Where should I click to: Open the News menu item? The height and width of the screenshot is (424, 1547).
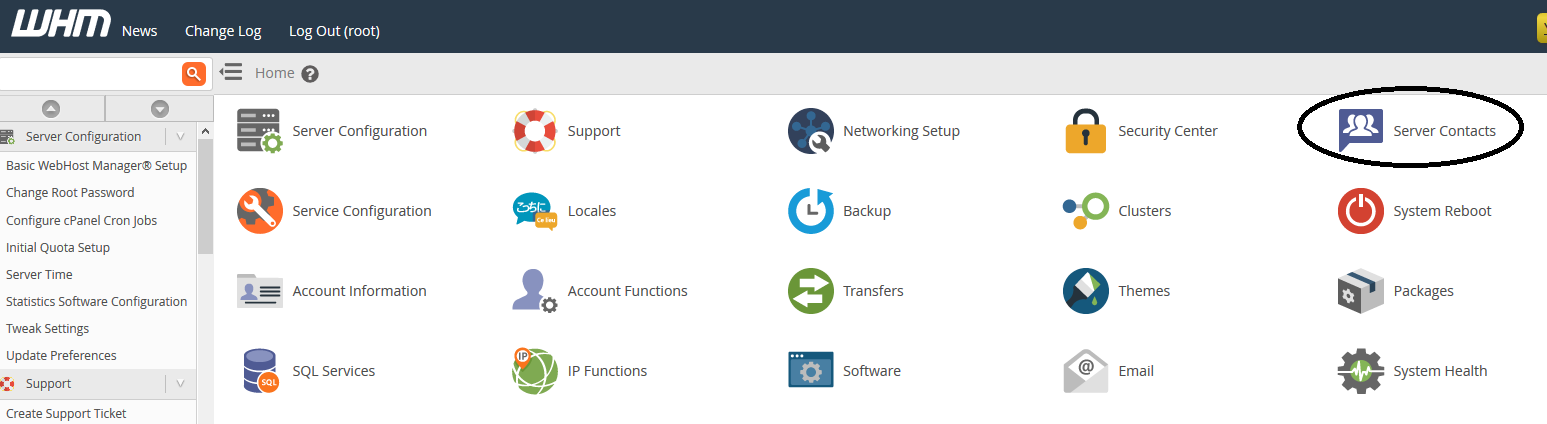[x=140, y=31]
